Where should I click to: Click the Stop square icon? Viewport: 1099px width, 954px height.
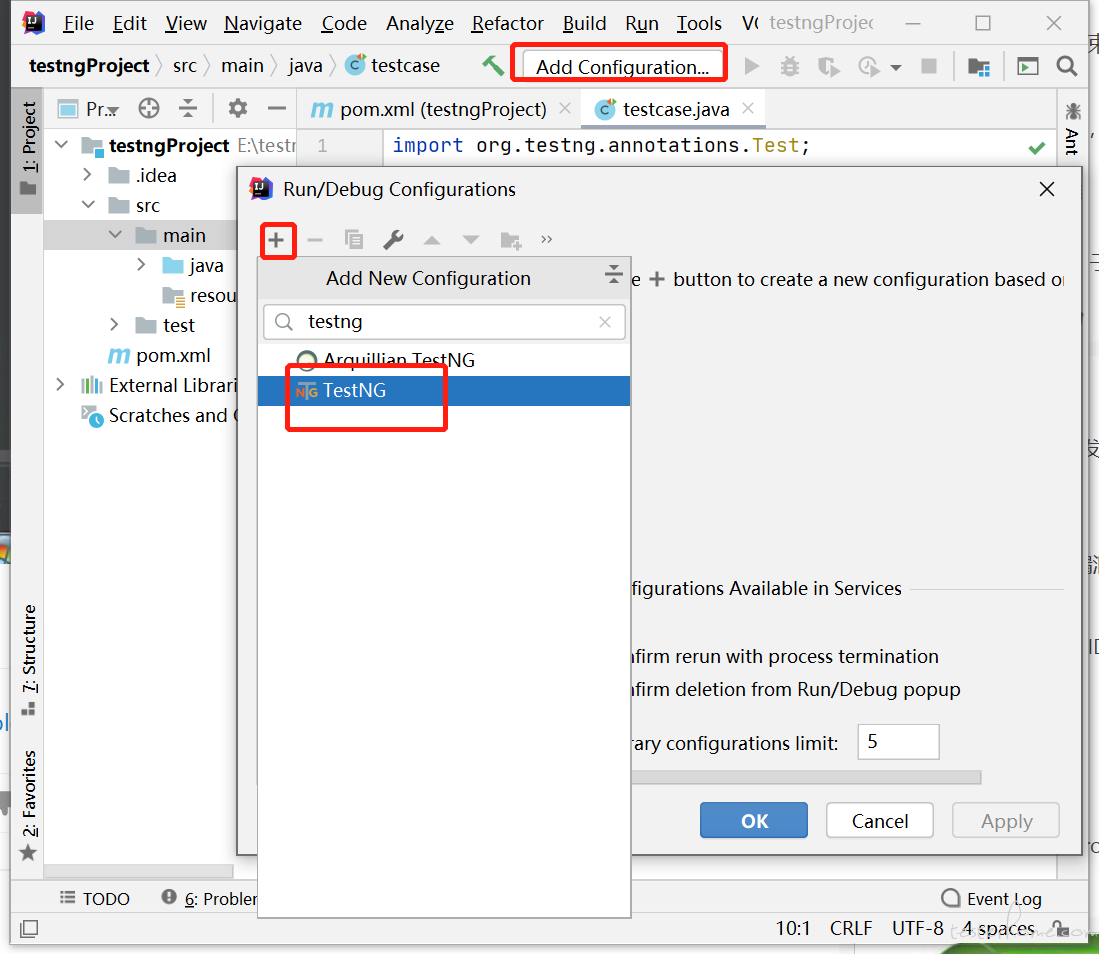[x=929, y=67]
